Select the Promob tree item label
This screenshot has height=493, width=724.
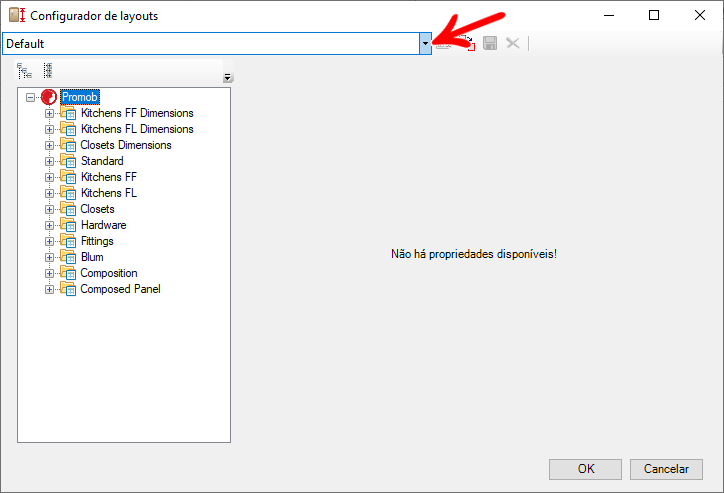[x=80, y=97]
